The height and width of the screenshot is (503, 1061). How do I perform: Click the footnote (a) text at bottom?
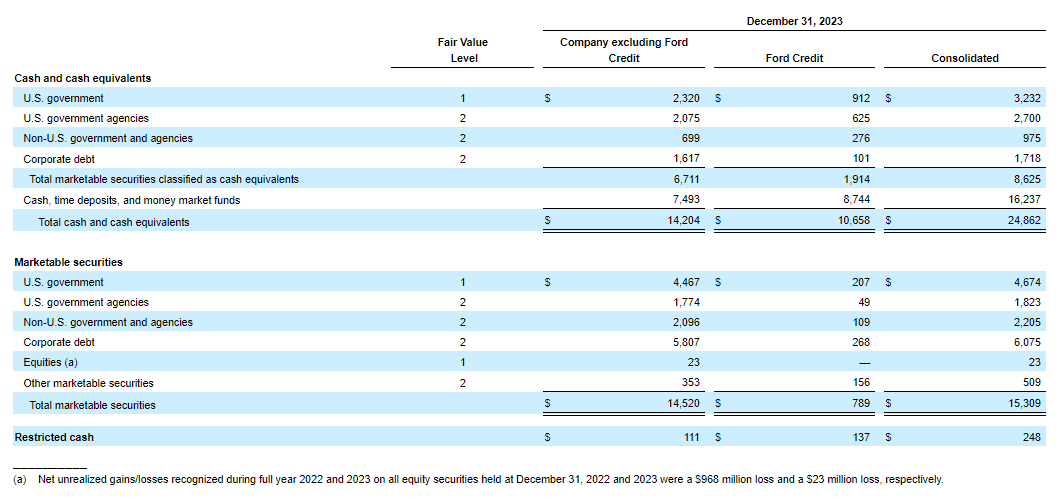pyautogui.click(x=478, y=479)
